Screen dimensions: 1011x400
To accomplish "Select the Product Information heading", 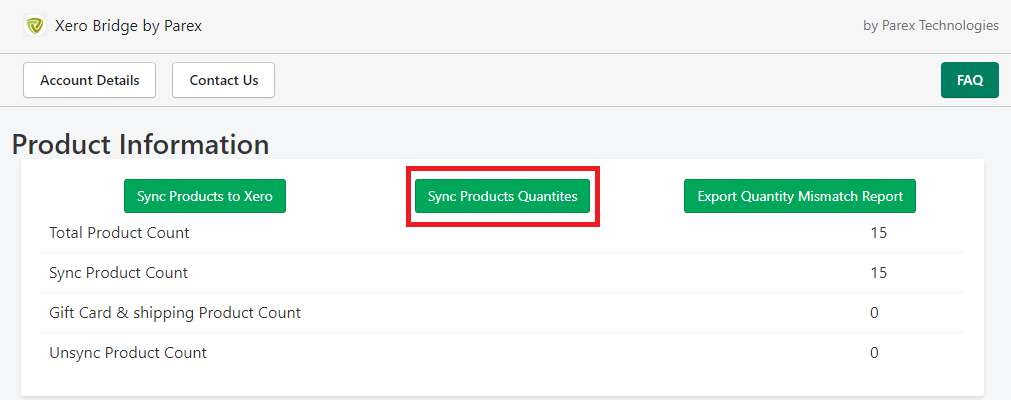I will [x=141, y=144].
